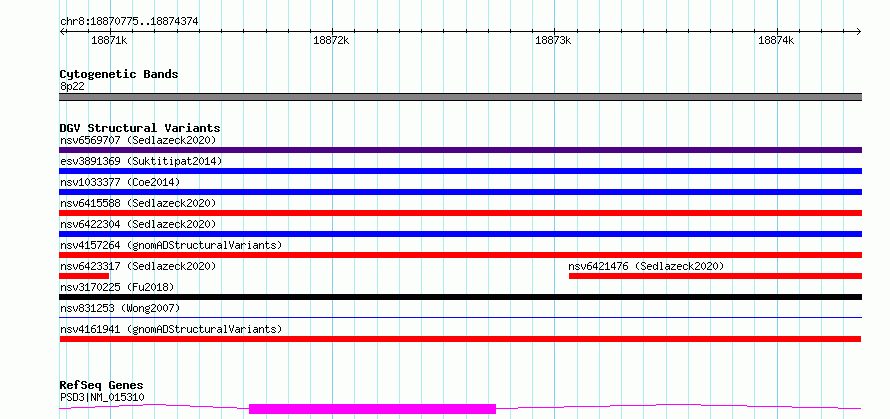Select the 8p22 band label
This screenshot has height=419, width=890.
pos(72,86)
